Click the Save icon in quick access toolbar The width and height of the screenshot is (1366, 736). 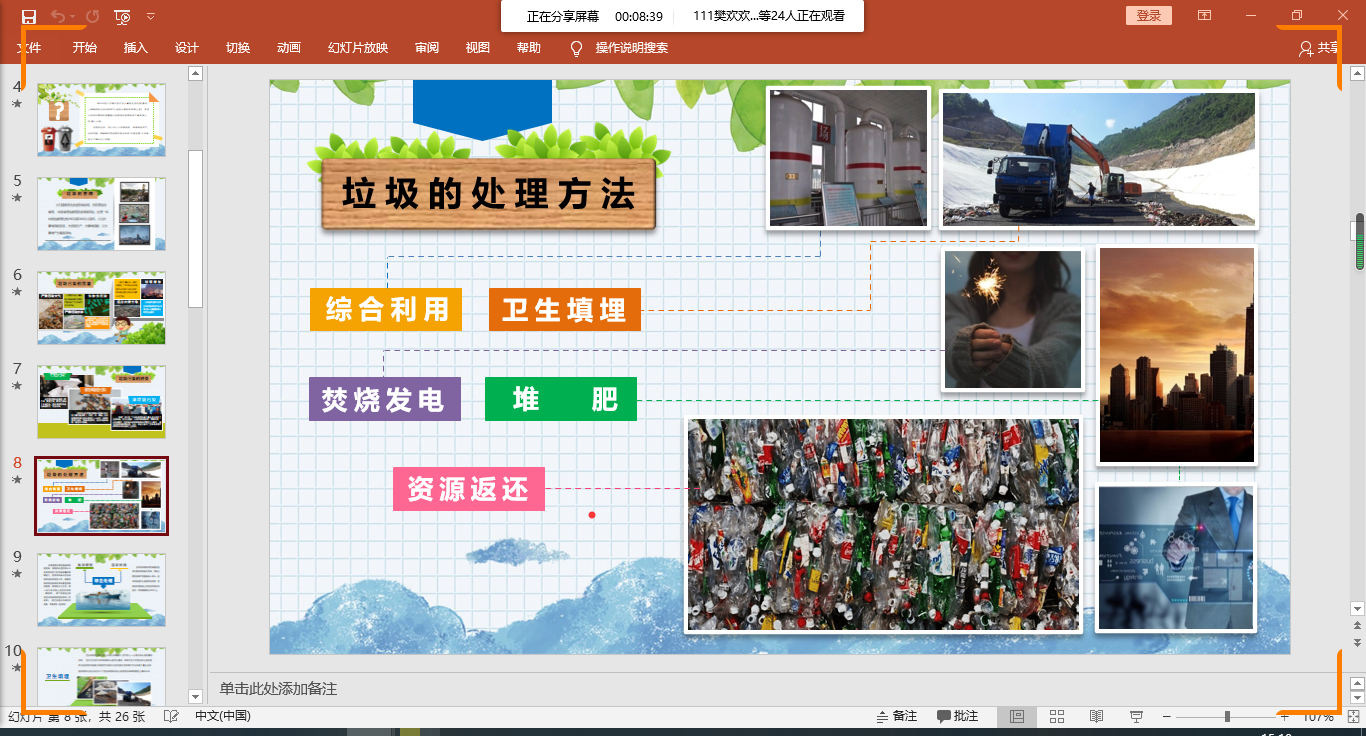click(x=29, y=16)
